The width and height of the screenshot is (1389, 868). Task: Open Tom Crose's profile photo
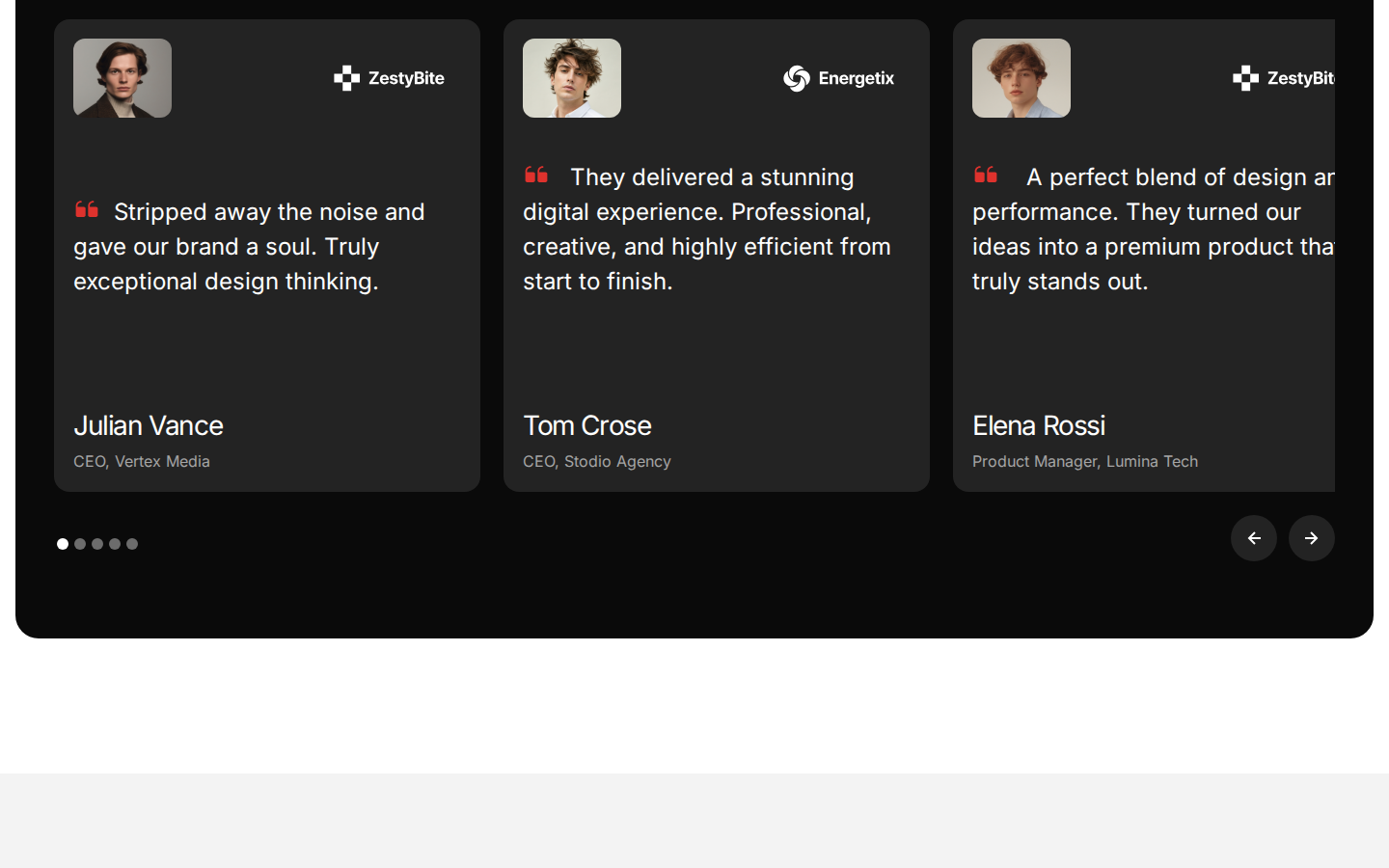572,78
